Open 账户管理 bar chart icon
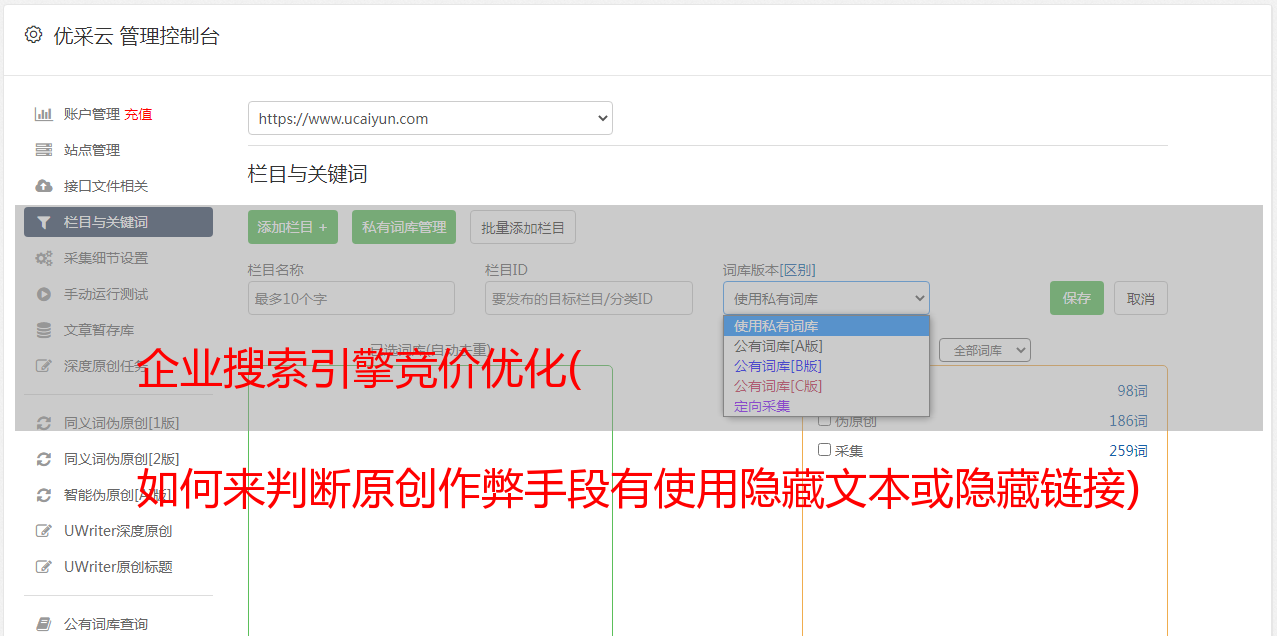This screenshot has width=1277, height=636. pos(43,114)
